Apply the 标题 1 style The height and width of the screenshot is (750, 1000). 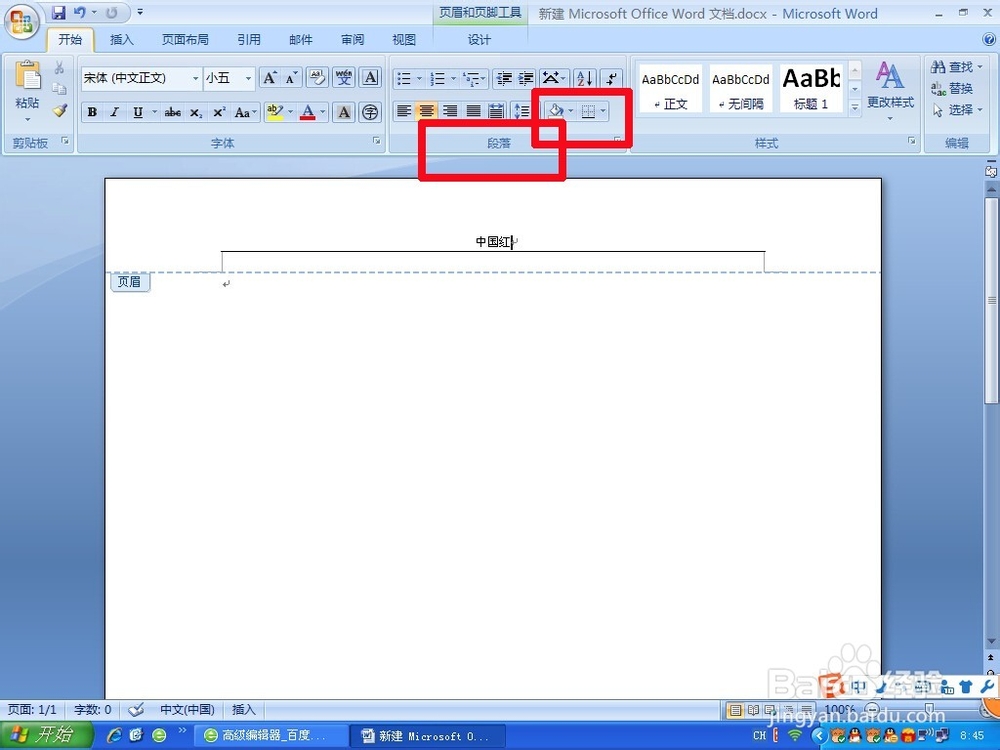(x=811, y=89)
